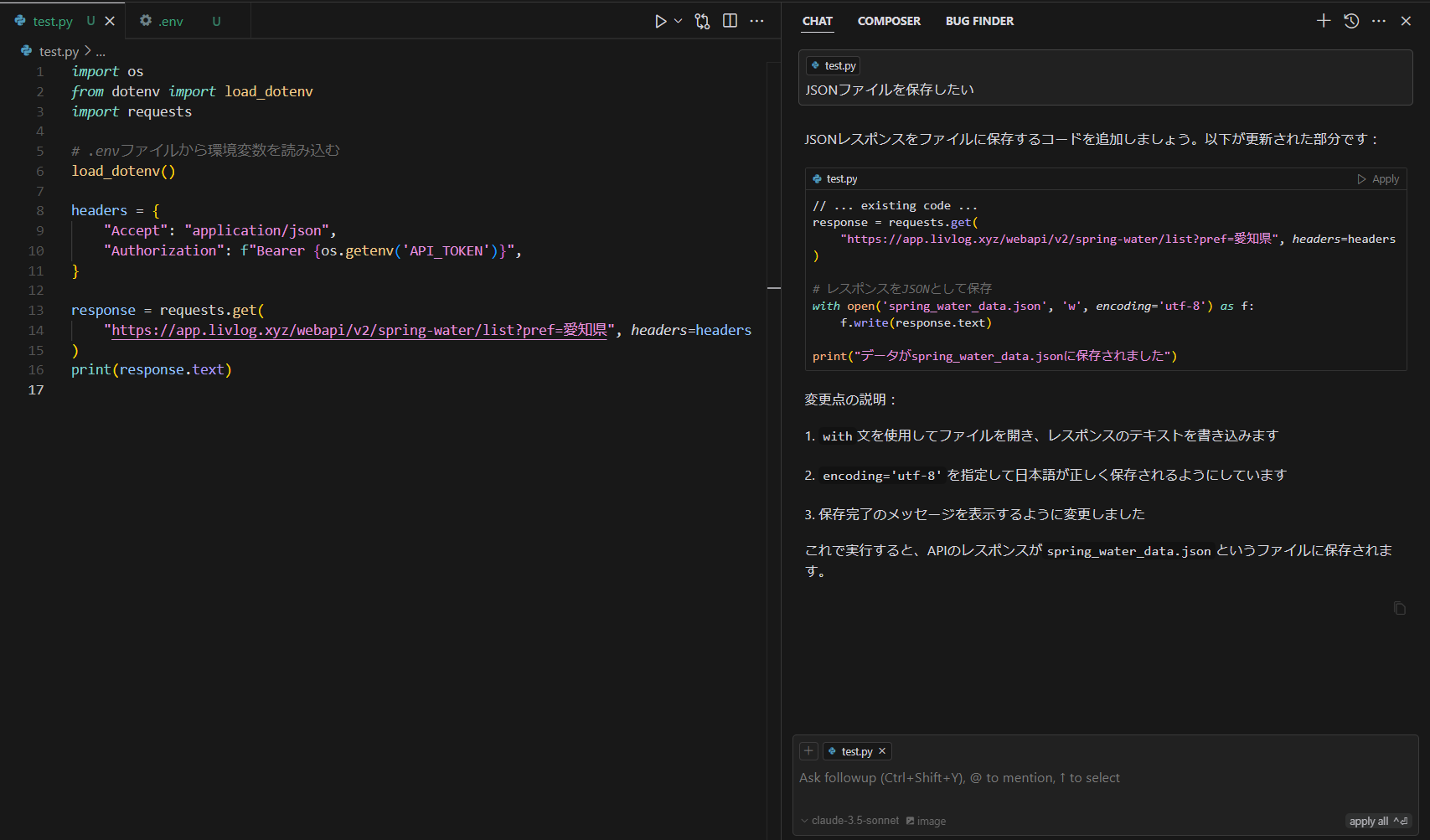Click the load_dotenv() call on line 6
This screenshot has height=840, width=1430.
[x=123, y=171]
